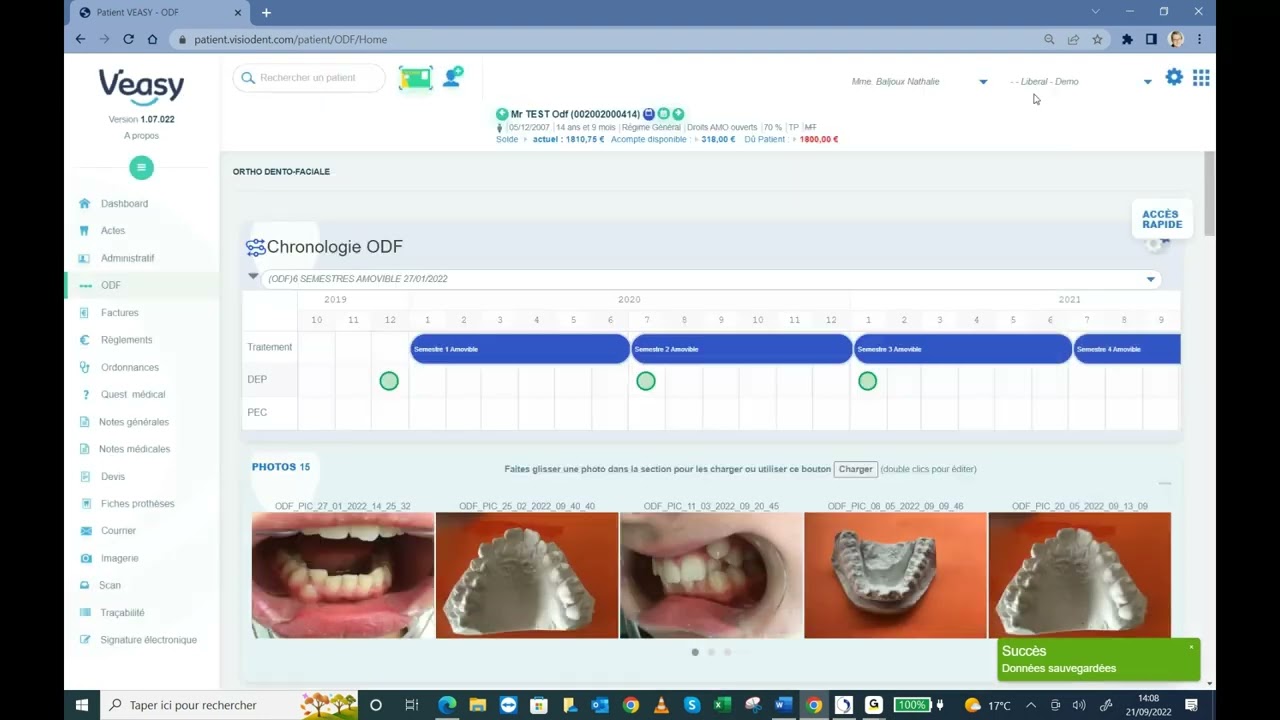Select Semestre 3 Amovible timeline bar
This screenshot has height=720, width=1280.
pos(963,349)
